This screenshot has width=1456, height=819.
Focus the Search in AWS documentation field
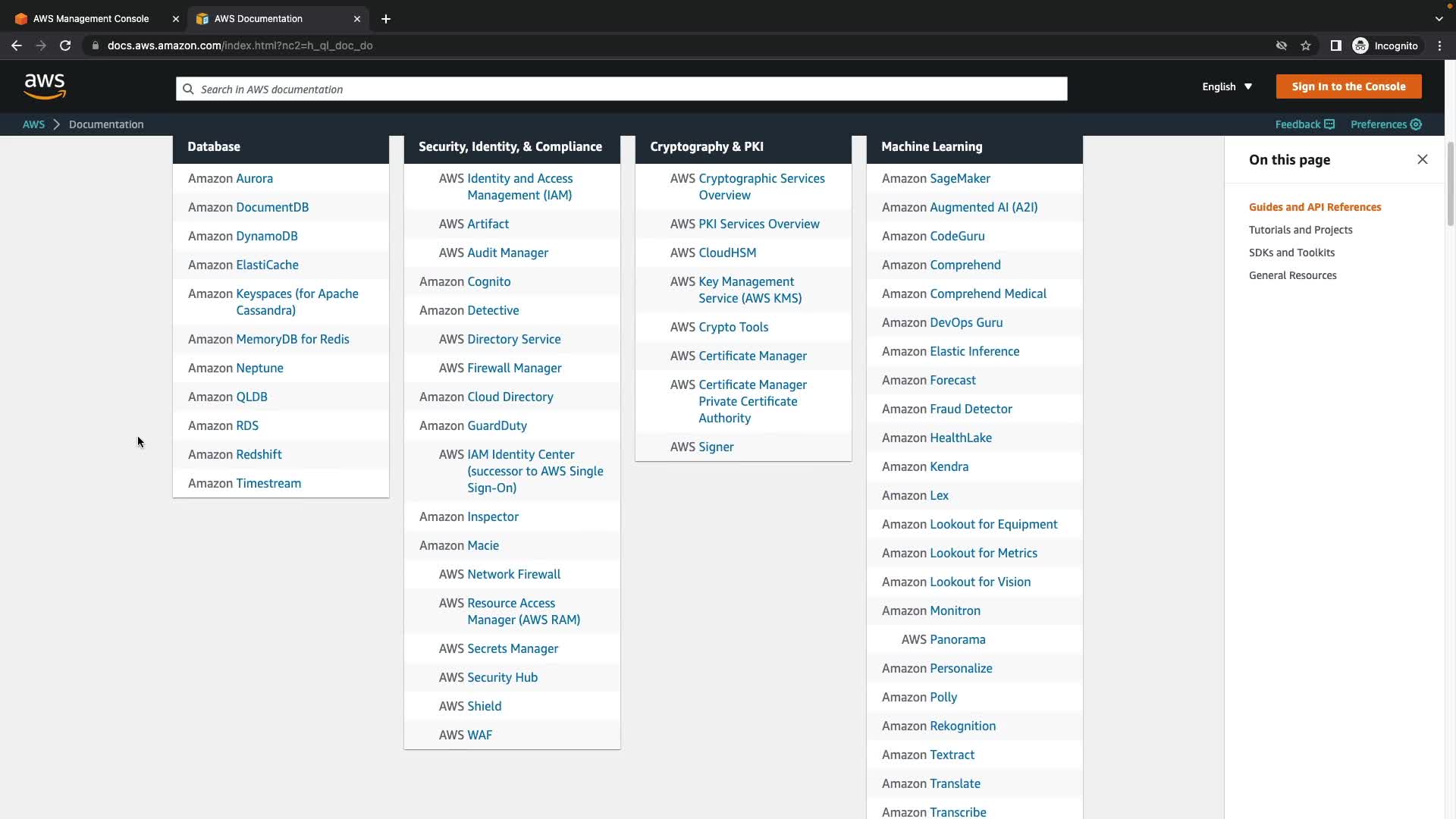pos(622,89)
